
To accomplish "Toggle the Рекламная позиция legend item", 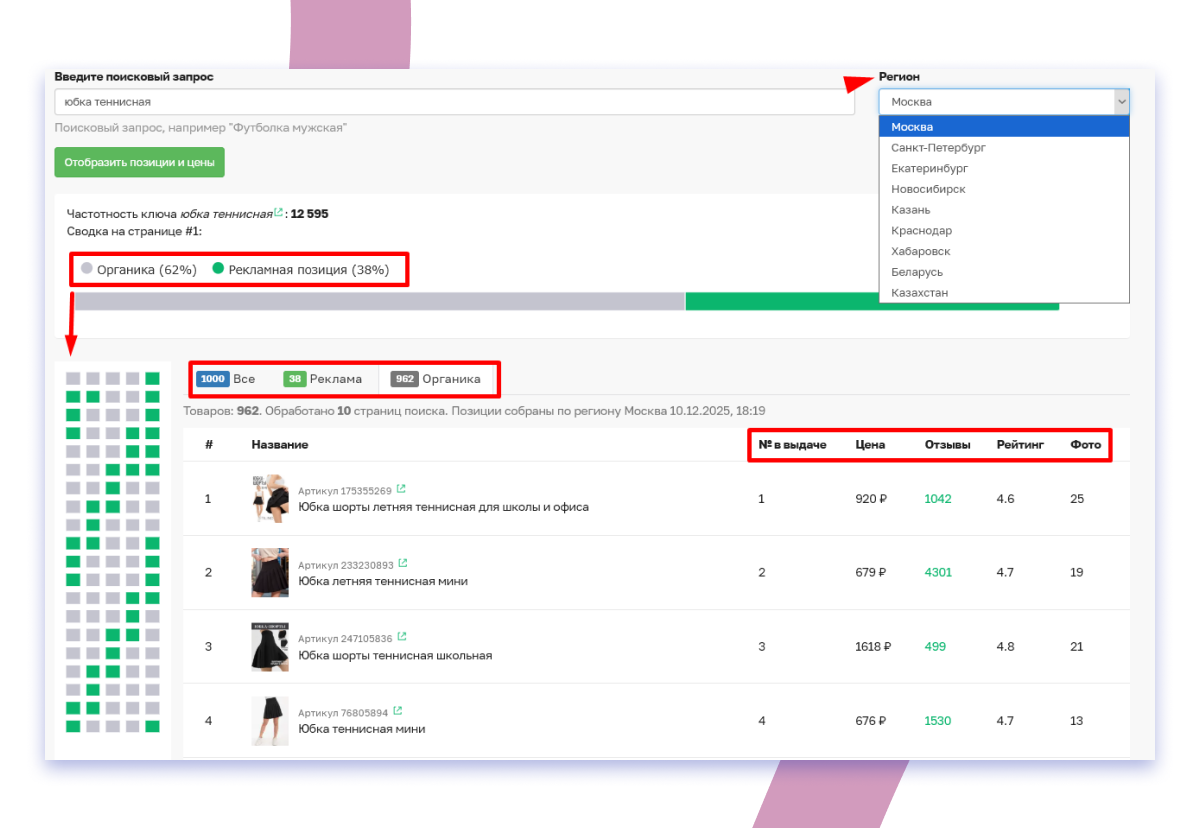I will [x=300, y=270].
